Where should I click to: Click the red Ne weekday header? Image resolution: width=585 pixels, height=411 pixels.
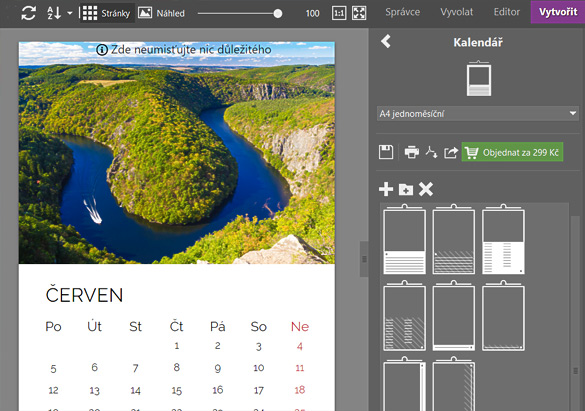pos(300,326)
